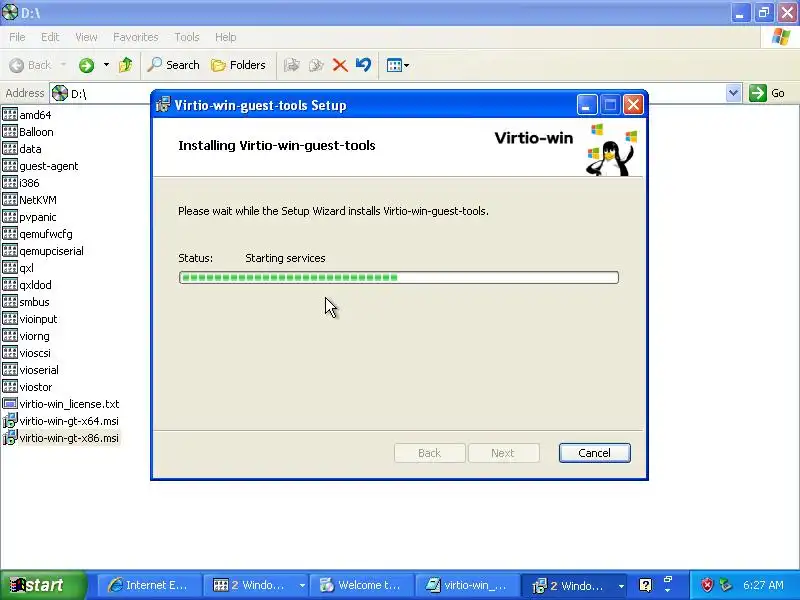
Task: Select the pvpanic folder
Action: [29, 217]
